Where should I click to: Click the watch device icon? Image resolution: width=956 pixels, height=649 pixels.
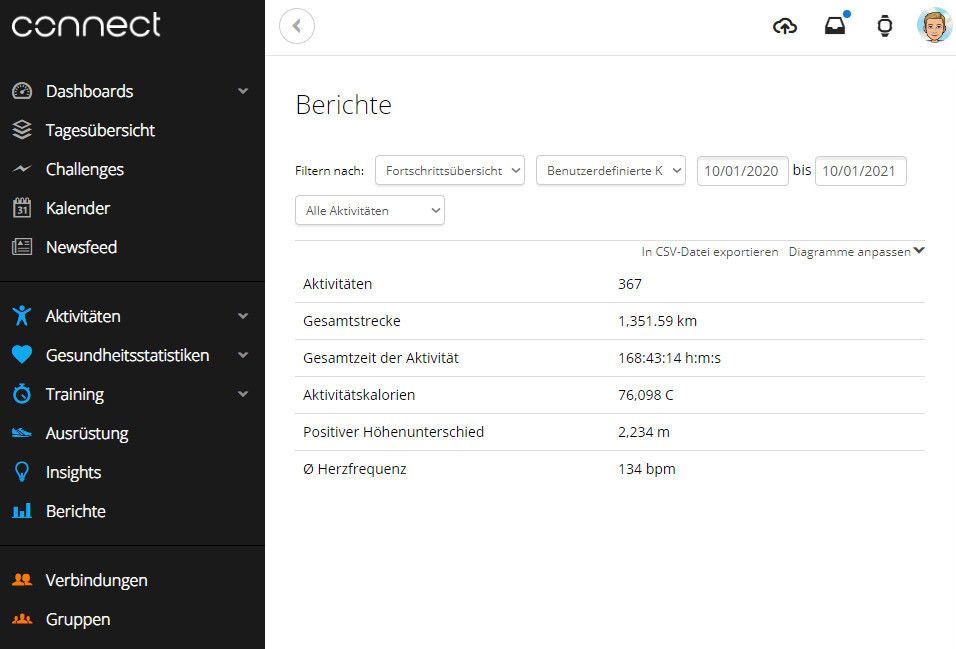pos(885,26)
